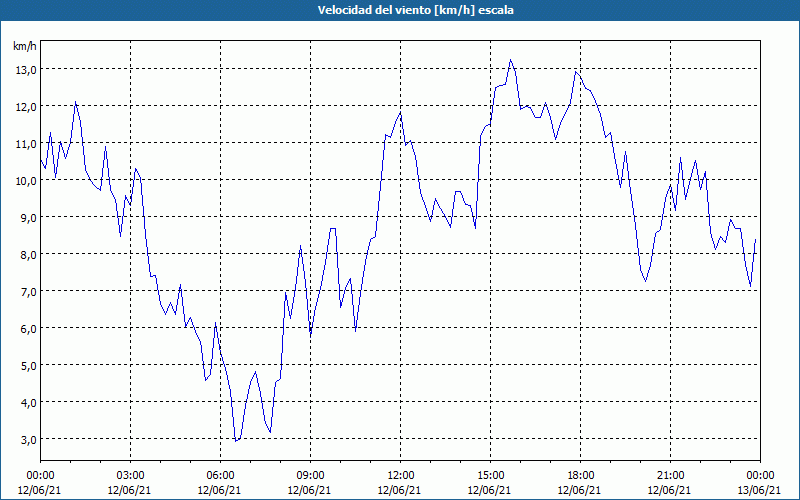Click the '00:00' time label above 12/06/21
The image size is (800, 500).
40,476
